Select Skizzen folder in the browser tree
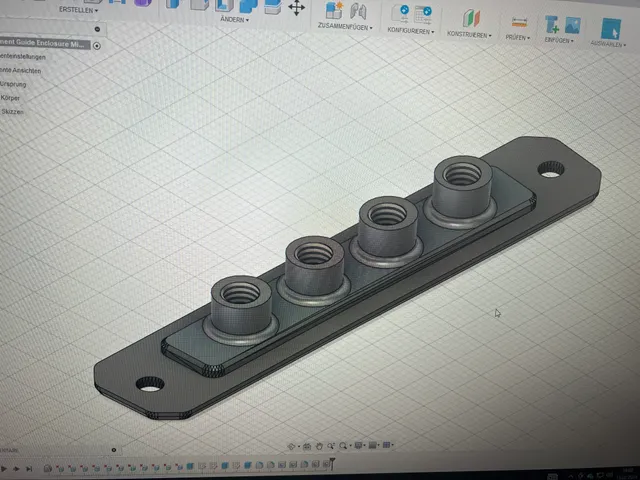Image resolution: width=640 pixels, height=480 pixels. (12, 111)
